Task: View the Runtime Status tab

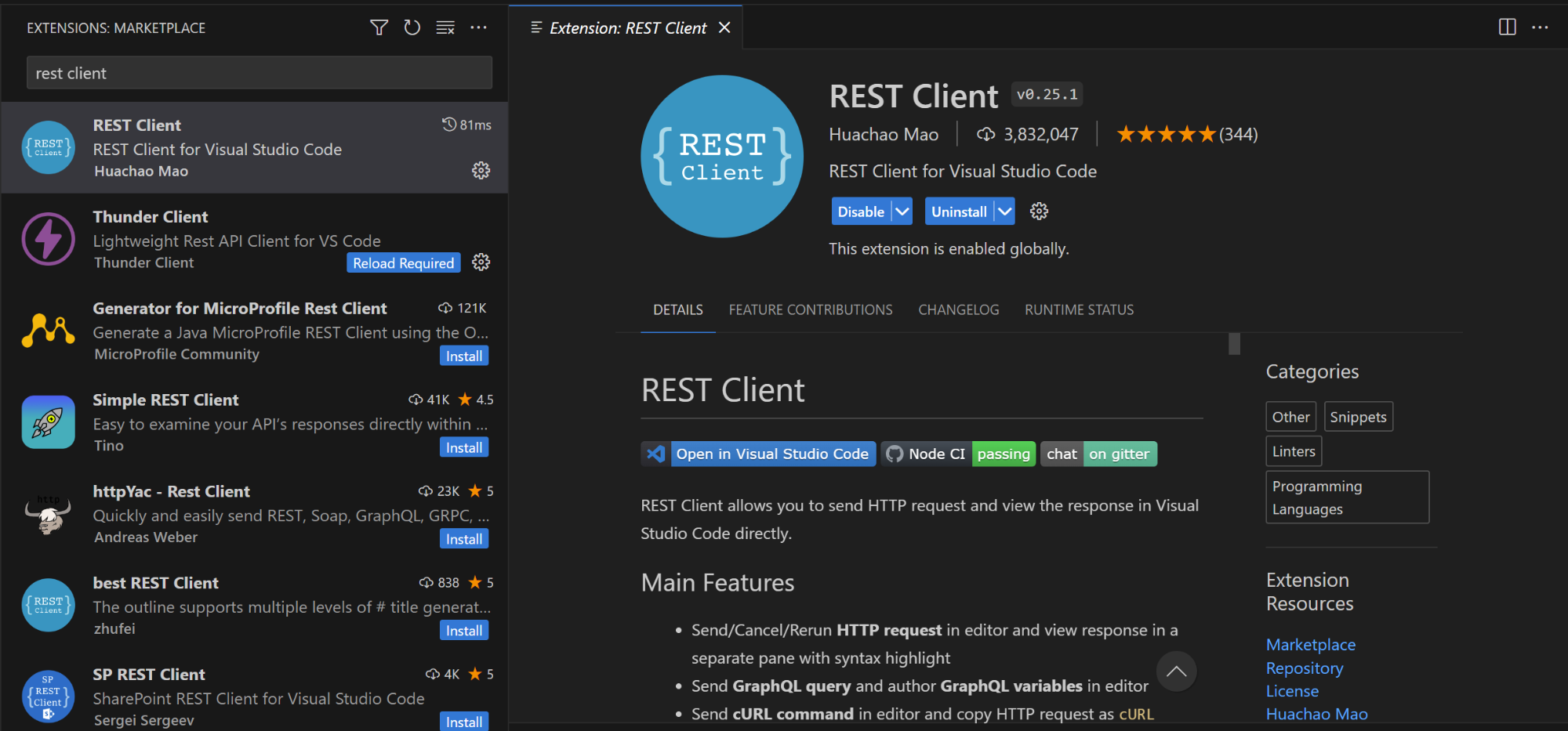Action: tap(1079, 310)
